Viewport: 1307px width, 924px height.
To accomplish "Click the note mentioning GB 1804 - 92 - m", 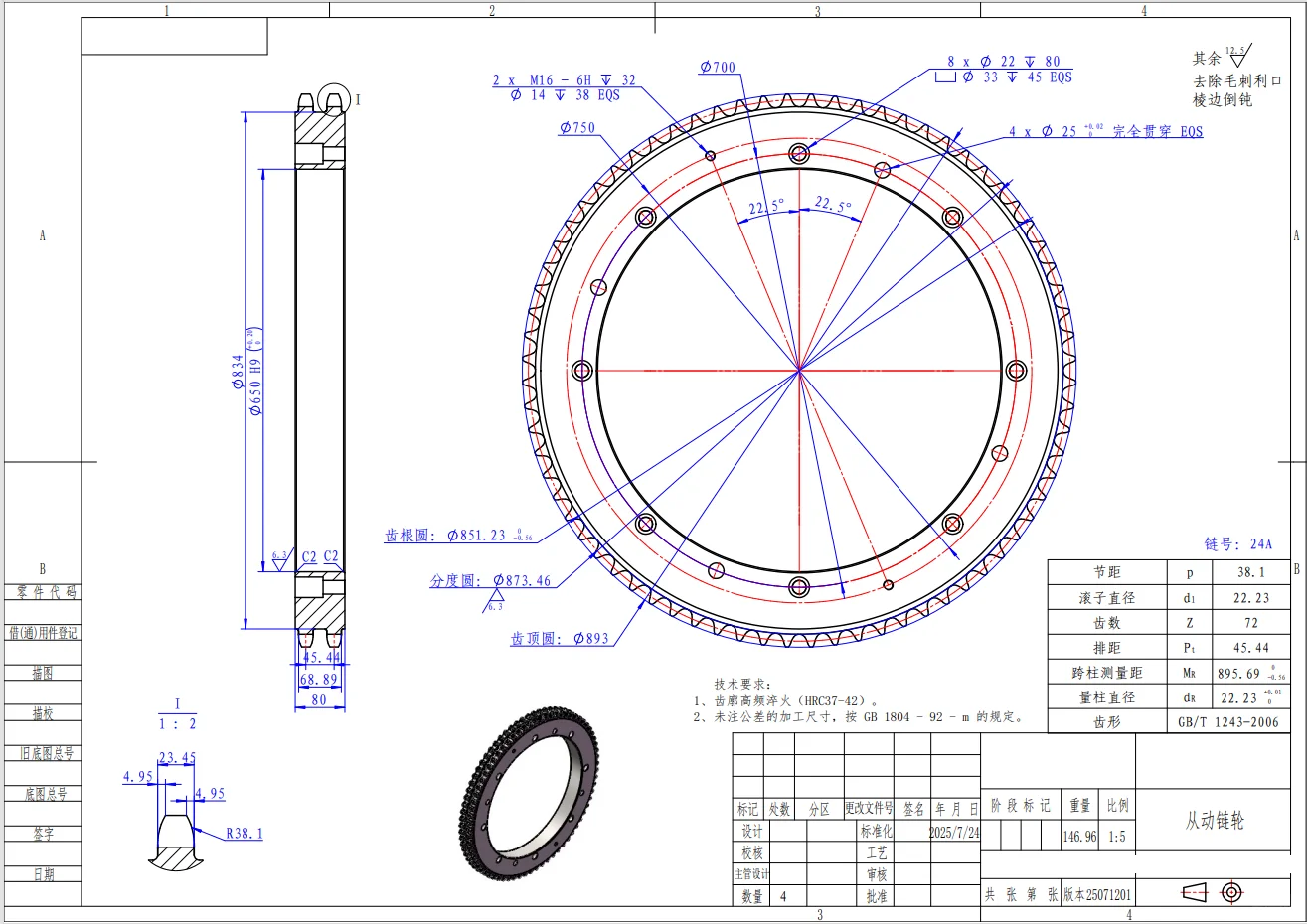I will coord(858,716).
